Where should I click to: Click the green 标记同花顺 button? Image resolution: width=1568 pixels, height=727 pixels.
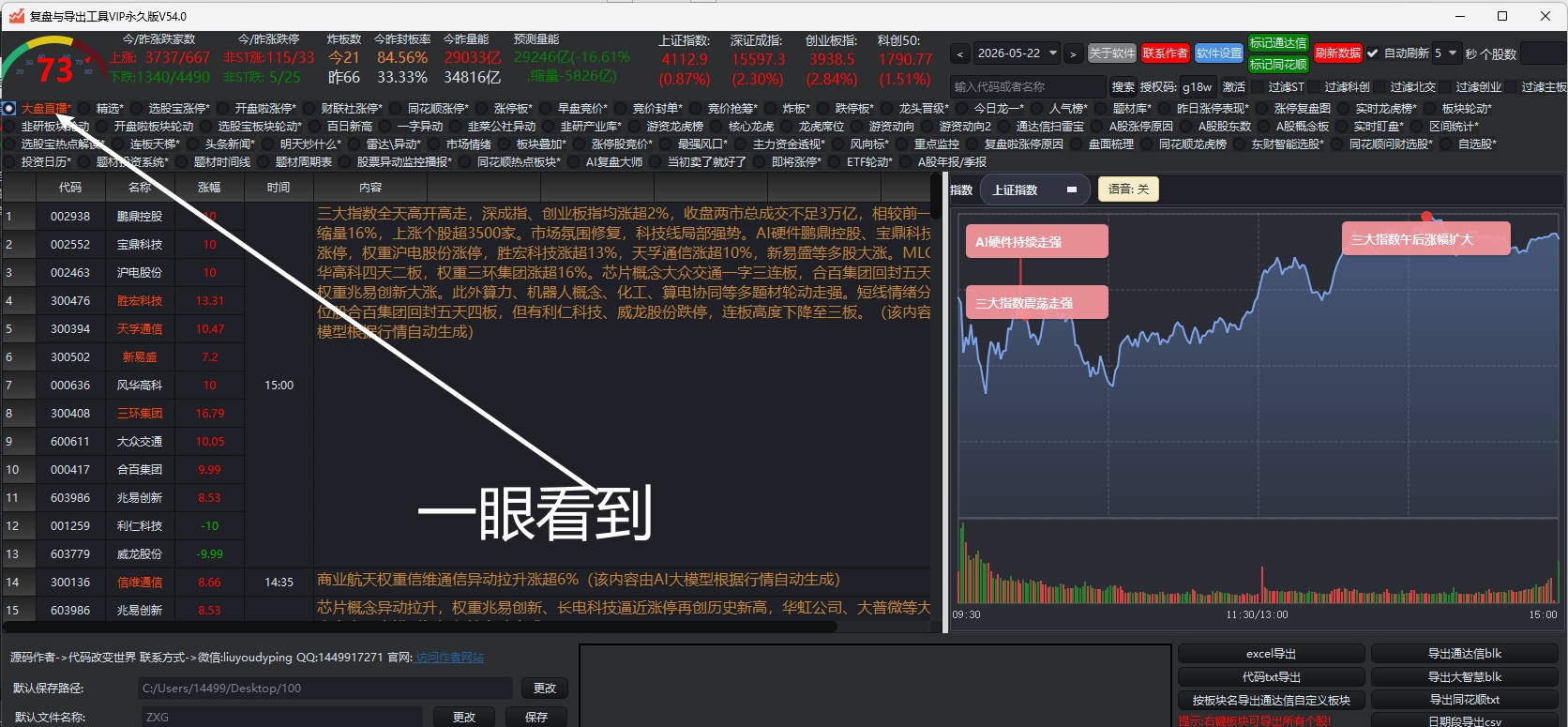(x=1278, y=65)
